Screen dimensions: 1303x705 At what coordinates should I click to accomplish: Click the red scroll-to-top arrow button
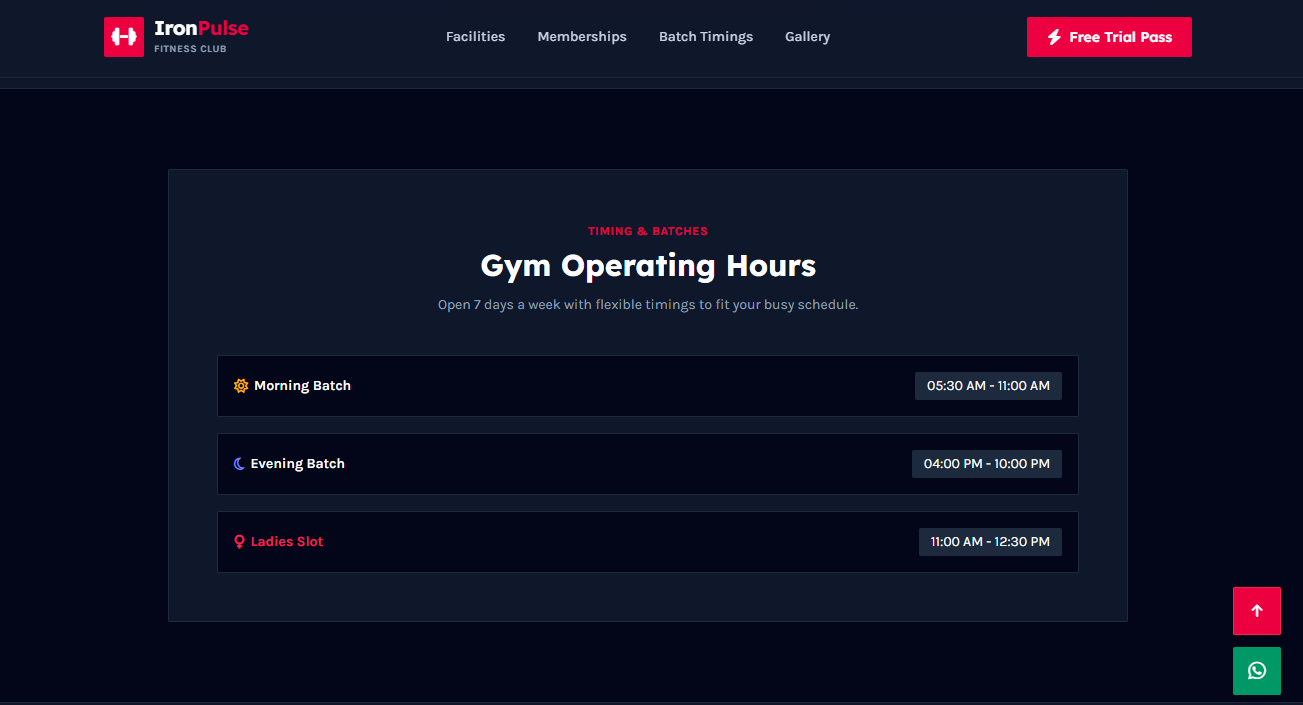pos(1257,611)
